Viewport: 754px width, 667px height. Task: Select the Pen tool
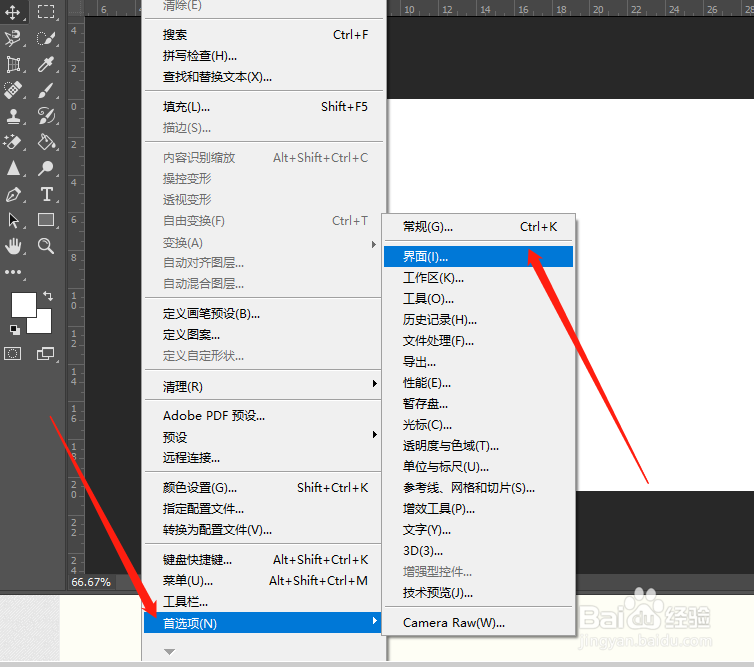click(x=13, y=194)
